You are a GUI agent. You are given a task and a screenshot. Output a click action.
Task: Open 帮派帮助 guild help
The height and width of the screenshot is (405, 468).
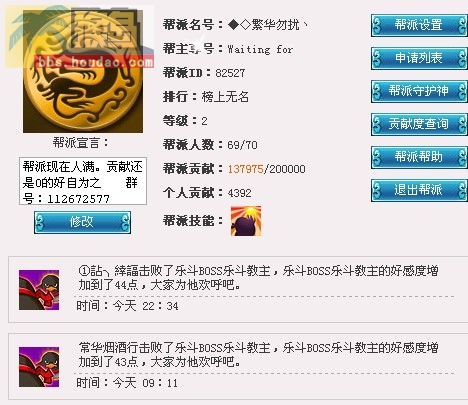point(419,157)
